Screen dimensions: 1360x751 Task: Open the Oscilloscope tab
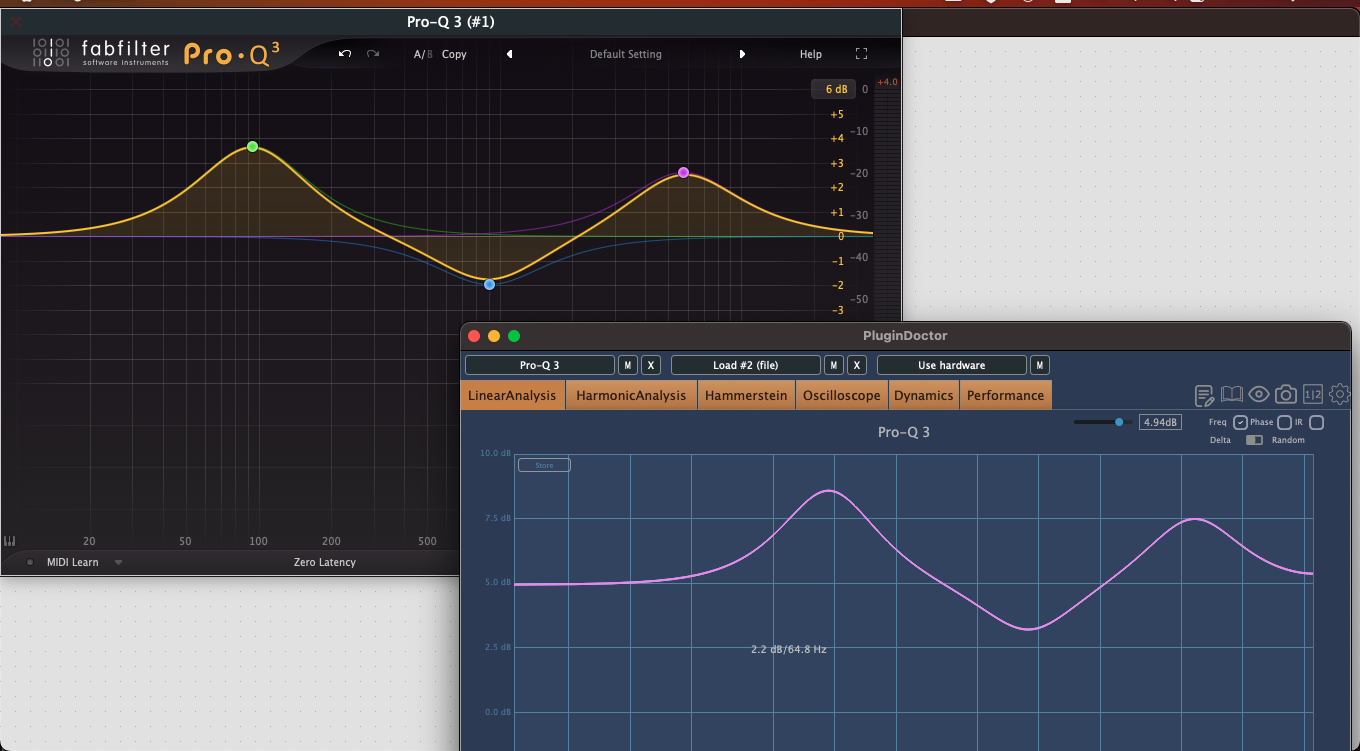tap(842, 395)
